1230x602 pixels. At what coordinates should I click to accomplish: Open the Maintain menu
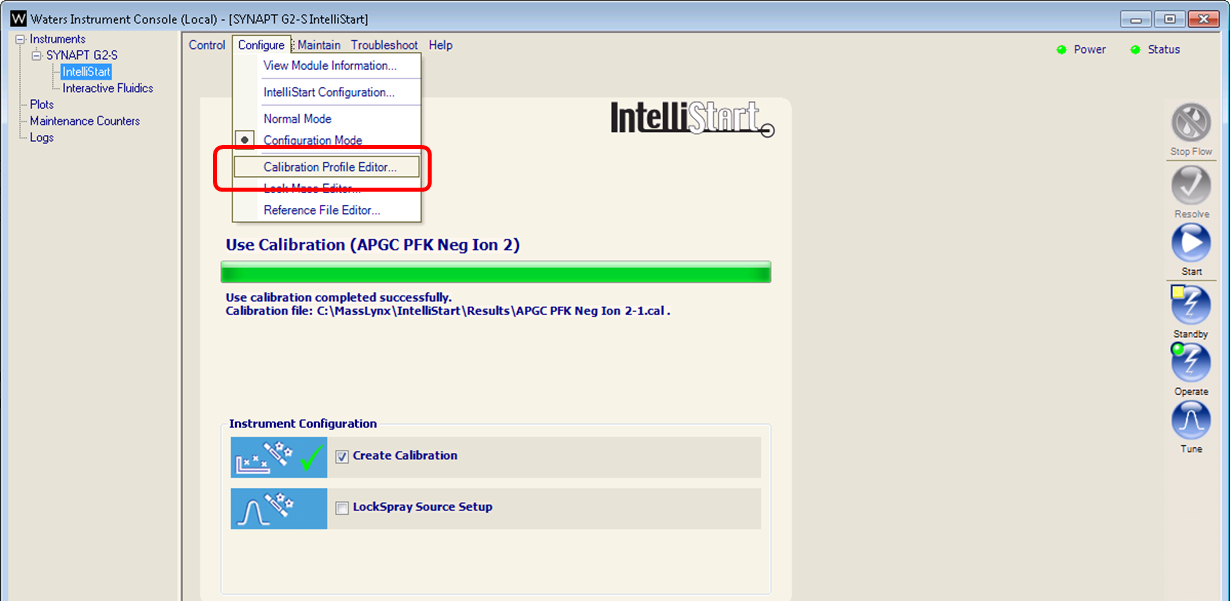319,45
